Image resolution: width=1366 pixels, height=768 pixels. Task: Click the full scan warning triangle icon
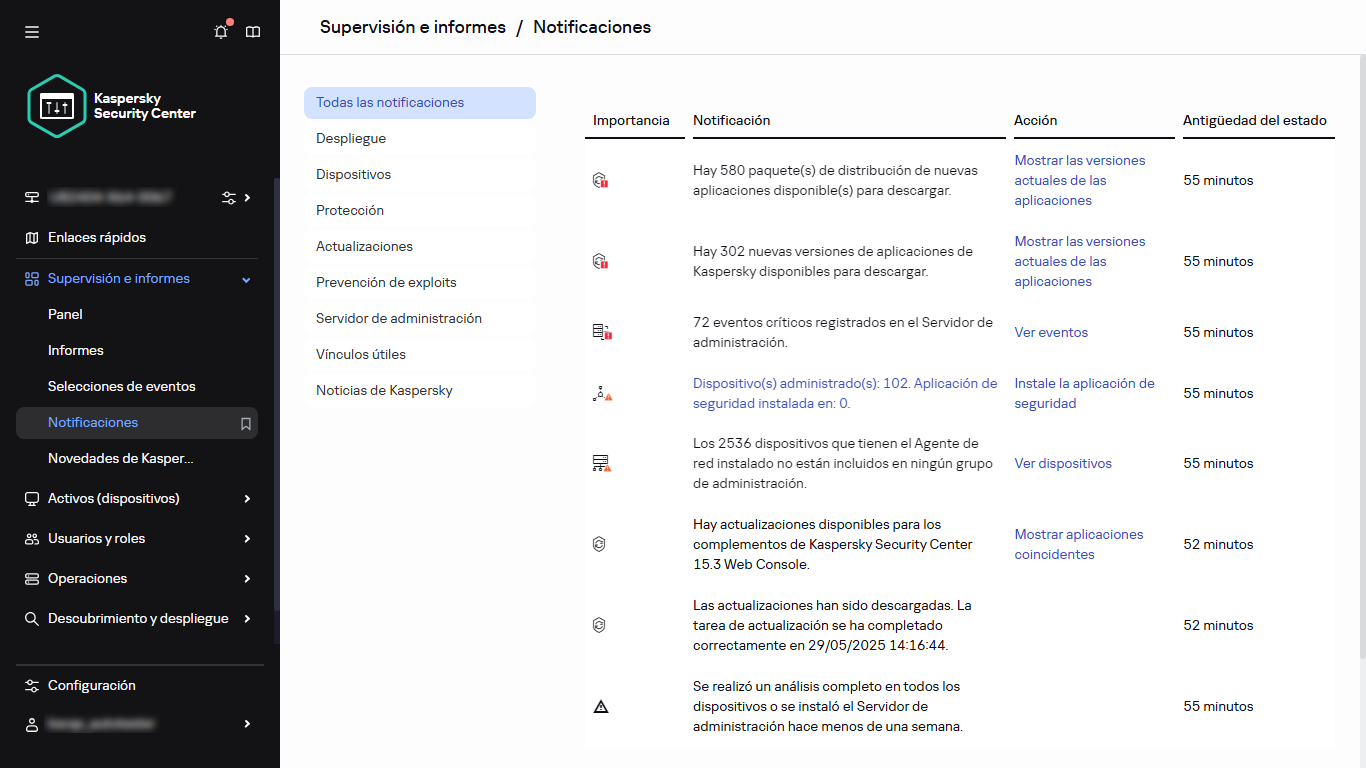(x=600, y=707)
